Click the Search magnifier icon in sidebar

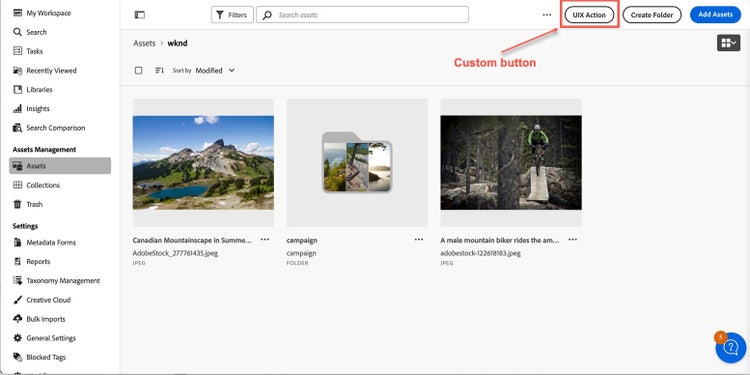tap(18, 32)
